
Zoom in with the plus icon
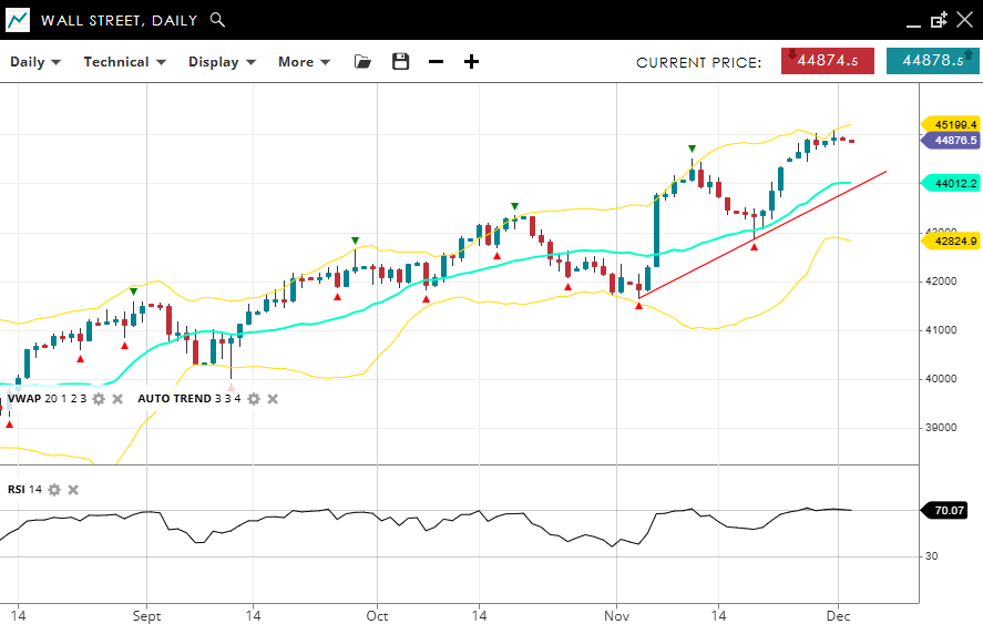tap(471, 62)
